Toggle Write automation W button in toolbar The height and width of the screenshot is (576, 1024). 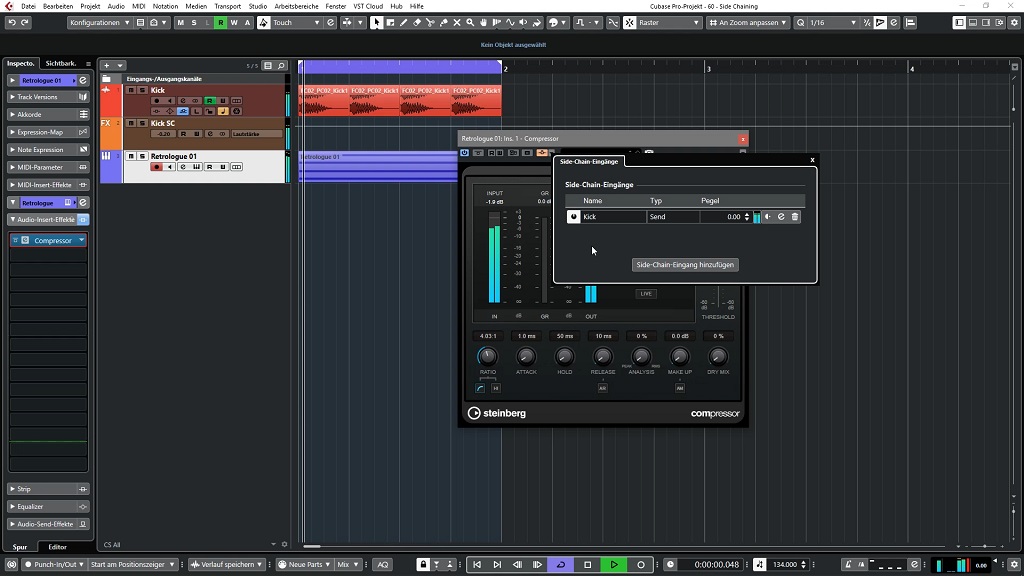click(234, 23)
